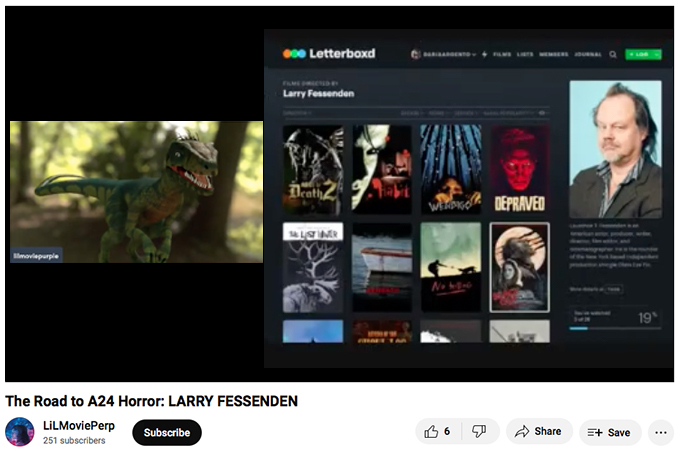Toggle the eye visibility filter icon
Screen dimensions: 680x456
point(544,113)
